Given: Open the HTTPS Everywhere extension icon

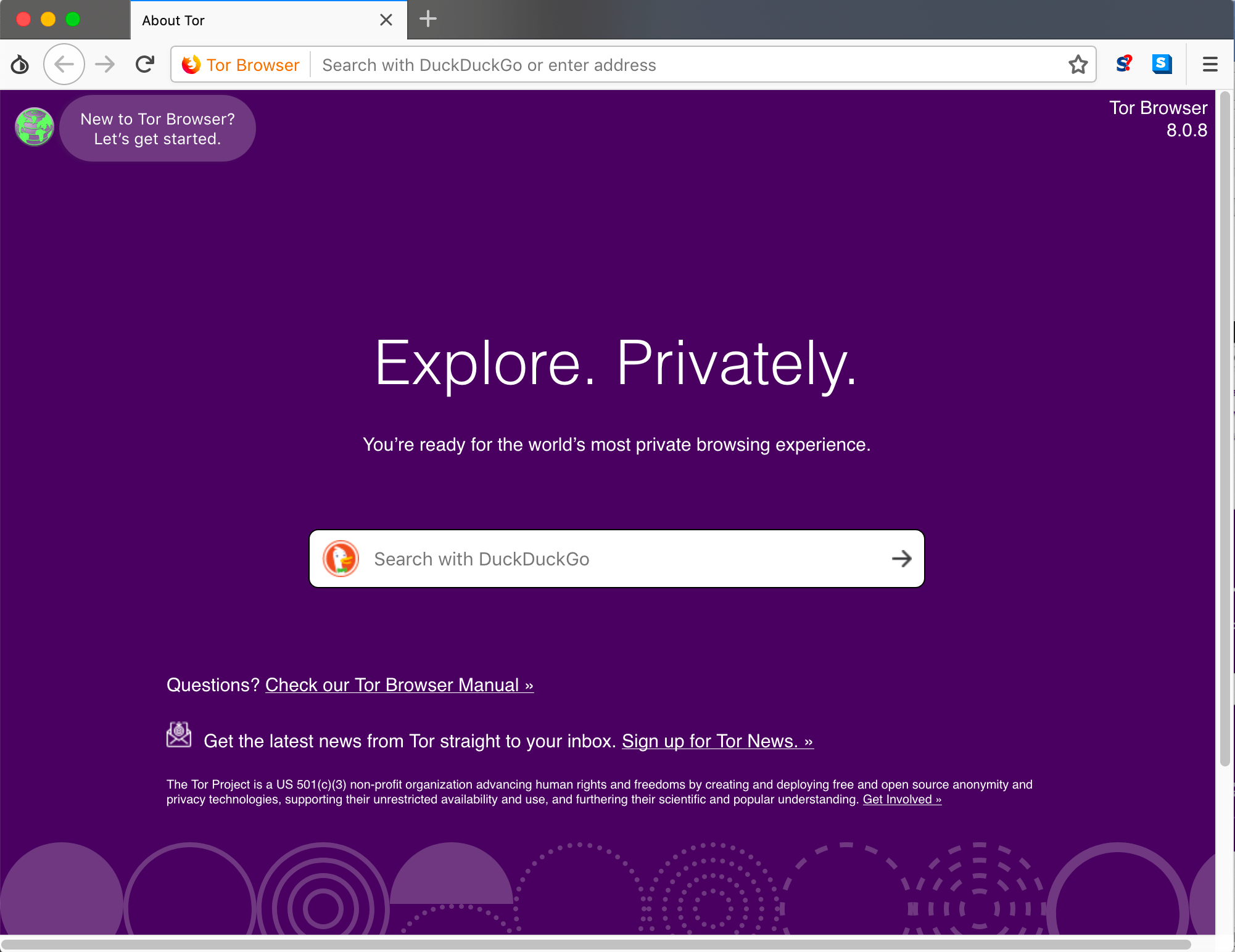Looking at the screenshot, I should [1162, 64].
